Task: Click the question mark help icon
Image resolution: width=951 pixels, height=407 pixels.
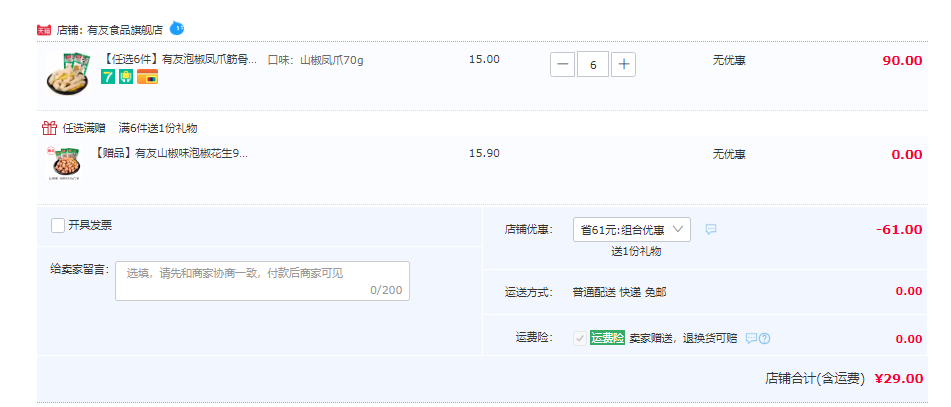Action: point(764,338)
